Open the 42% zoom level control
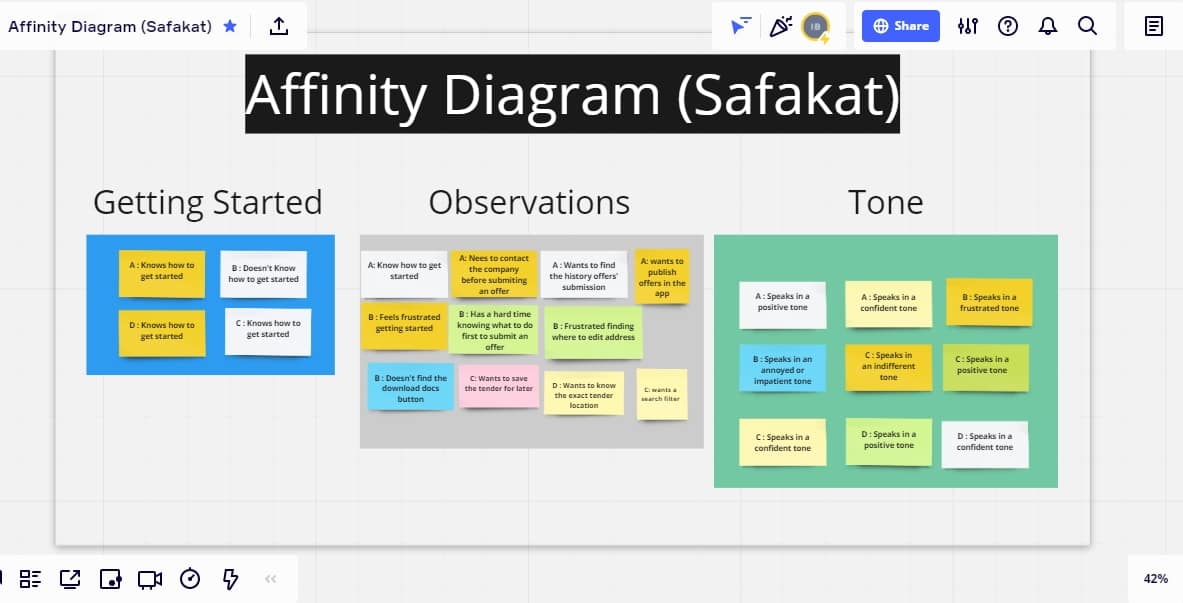This screenshot has width=1183, height=603. tap(1156, 579)
